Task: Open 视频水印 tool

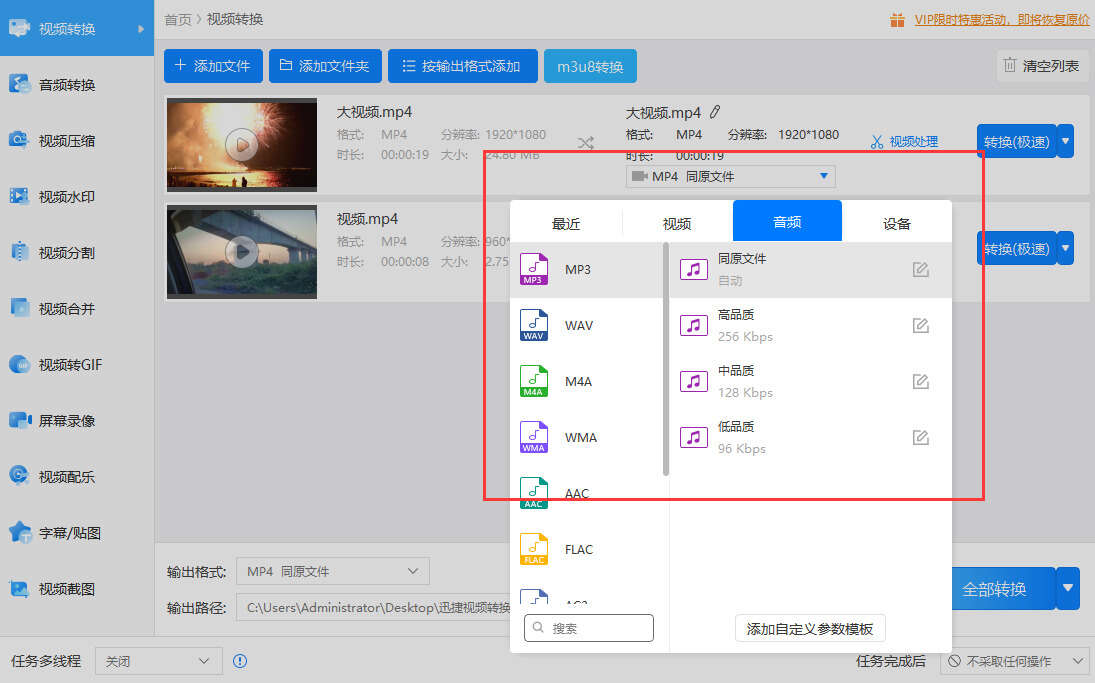Action: (77, 196)
